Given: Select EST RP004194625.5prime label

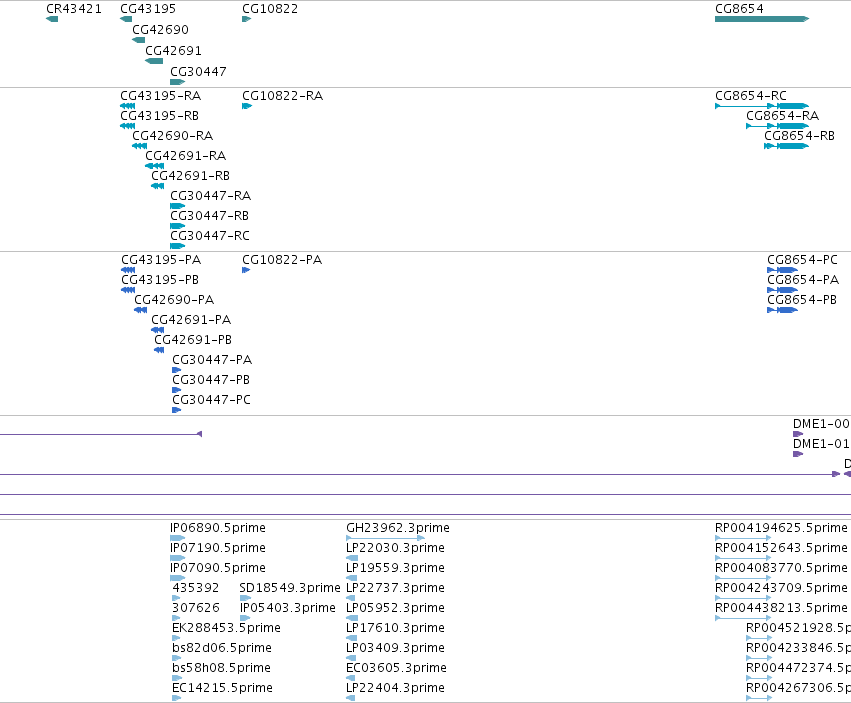Looking at the screenshot, I should pos(782,528).
